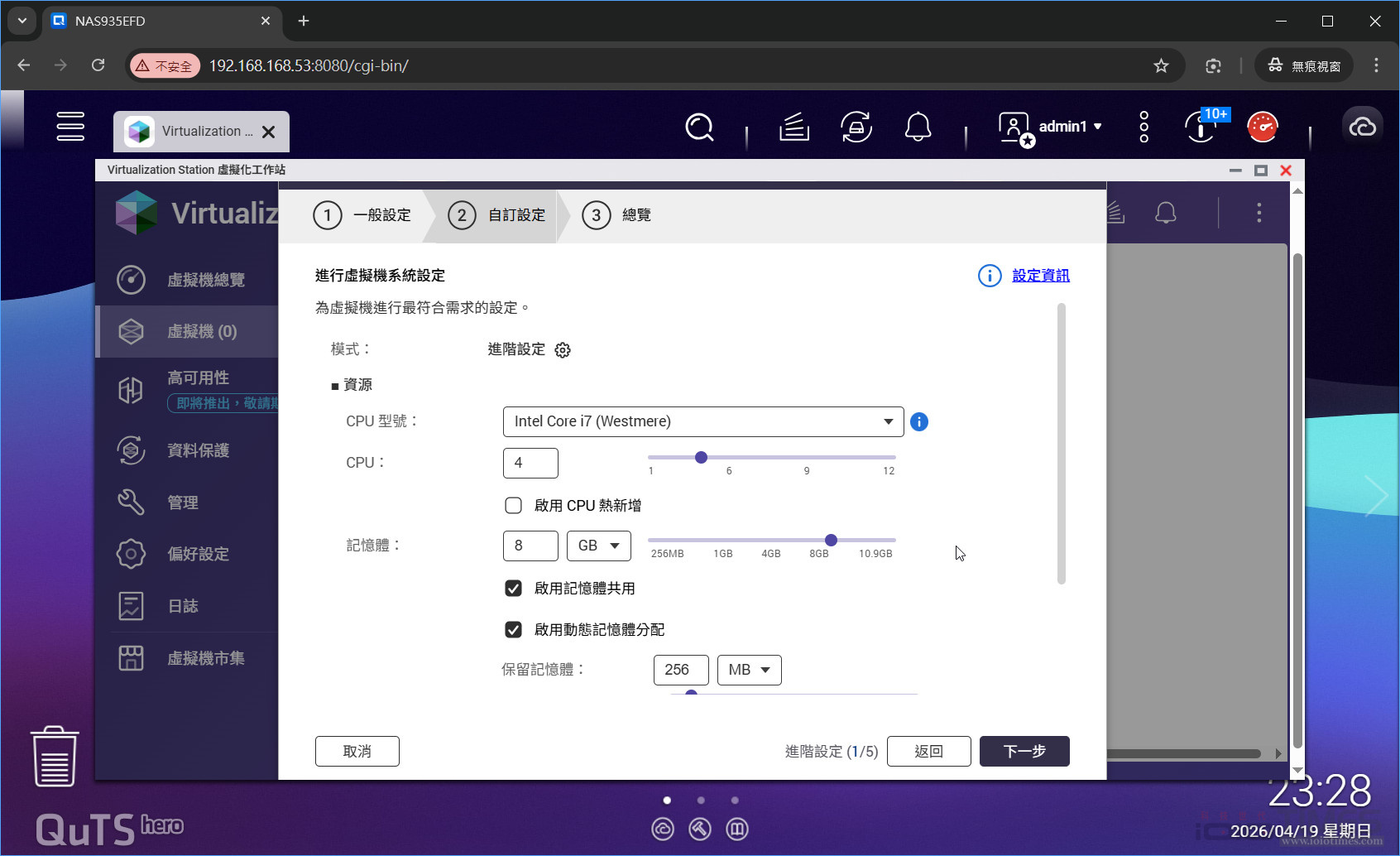Select 虛擬機市集 in the sidebar
Image resolution: width=1400 pixels, height=856 pixels.
206,658
